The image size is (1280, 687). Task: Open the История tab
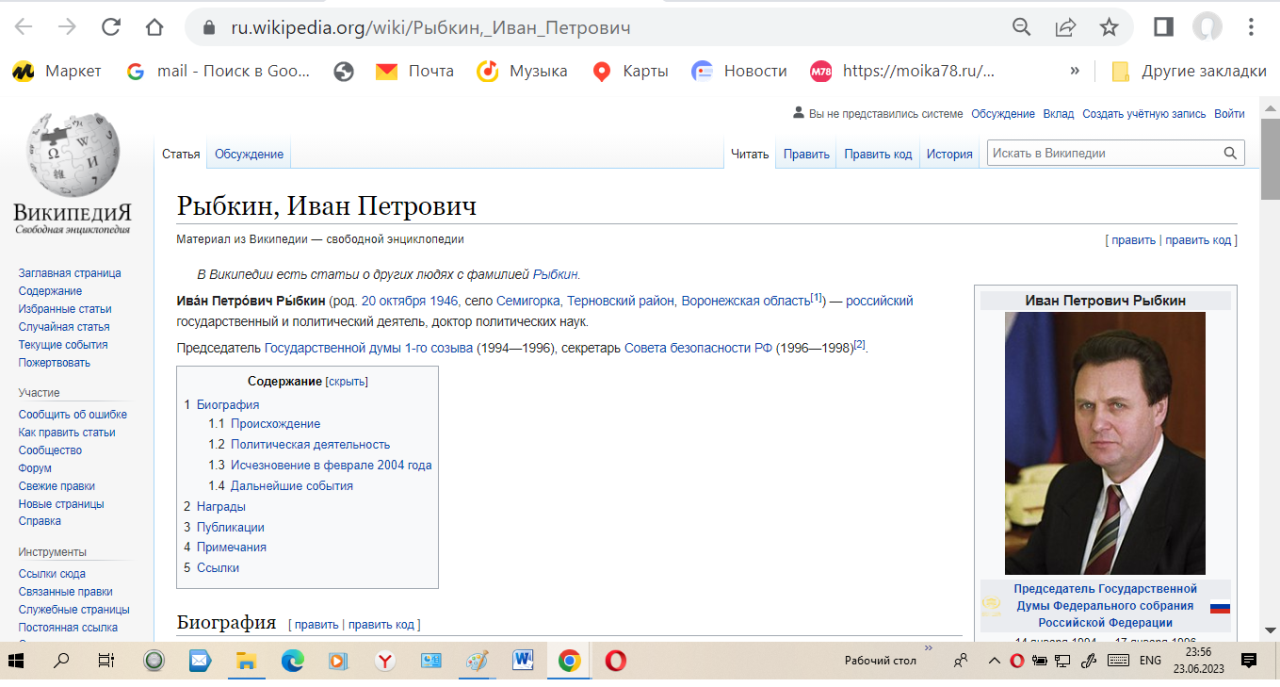tap(949, 154)
